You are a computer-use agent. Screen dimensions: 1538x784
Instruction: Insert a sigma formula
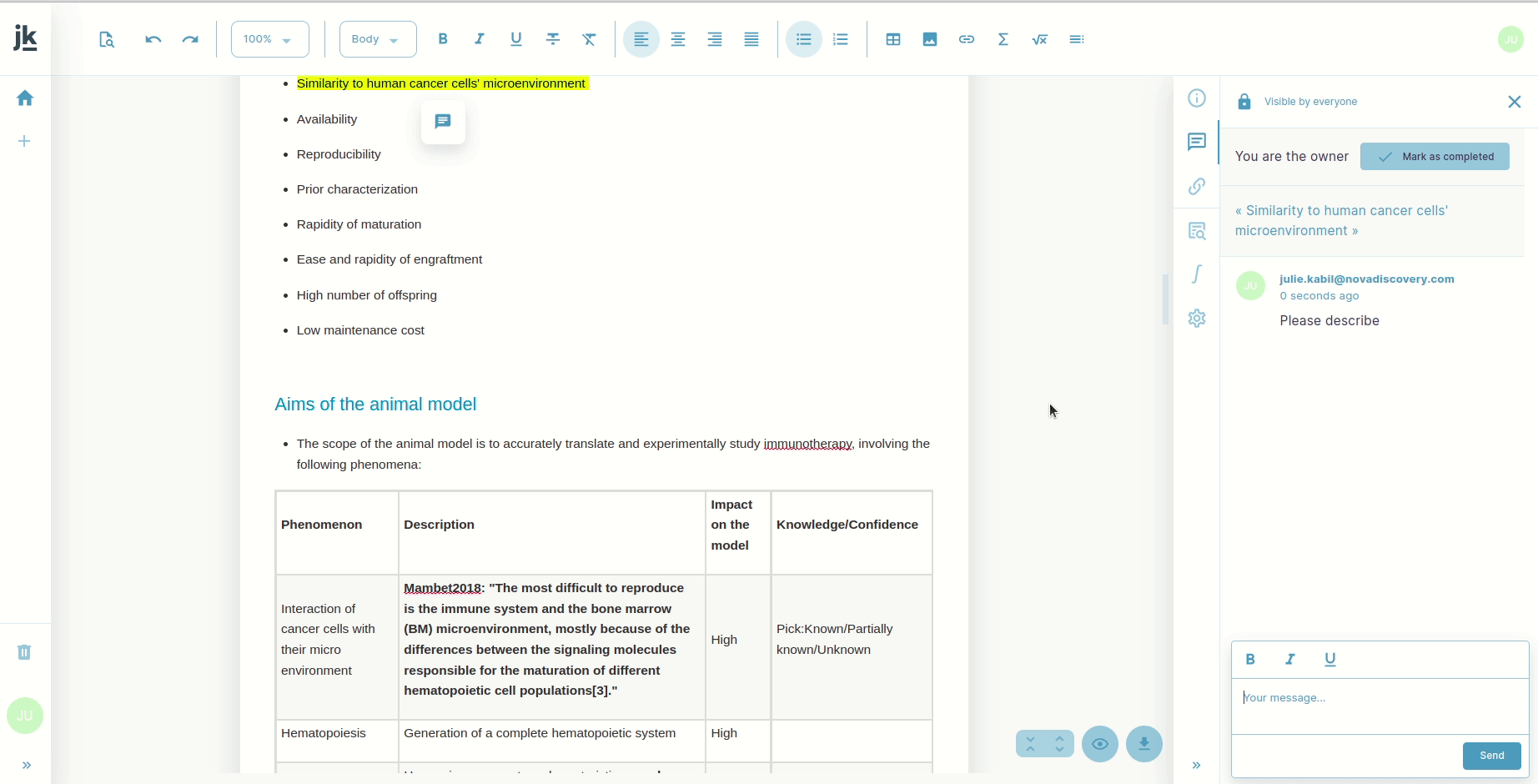[x=1003, y=39]
